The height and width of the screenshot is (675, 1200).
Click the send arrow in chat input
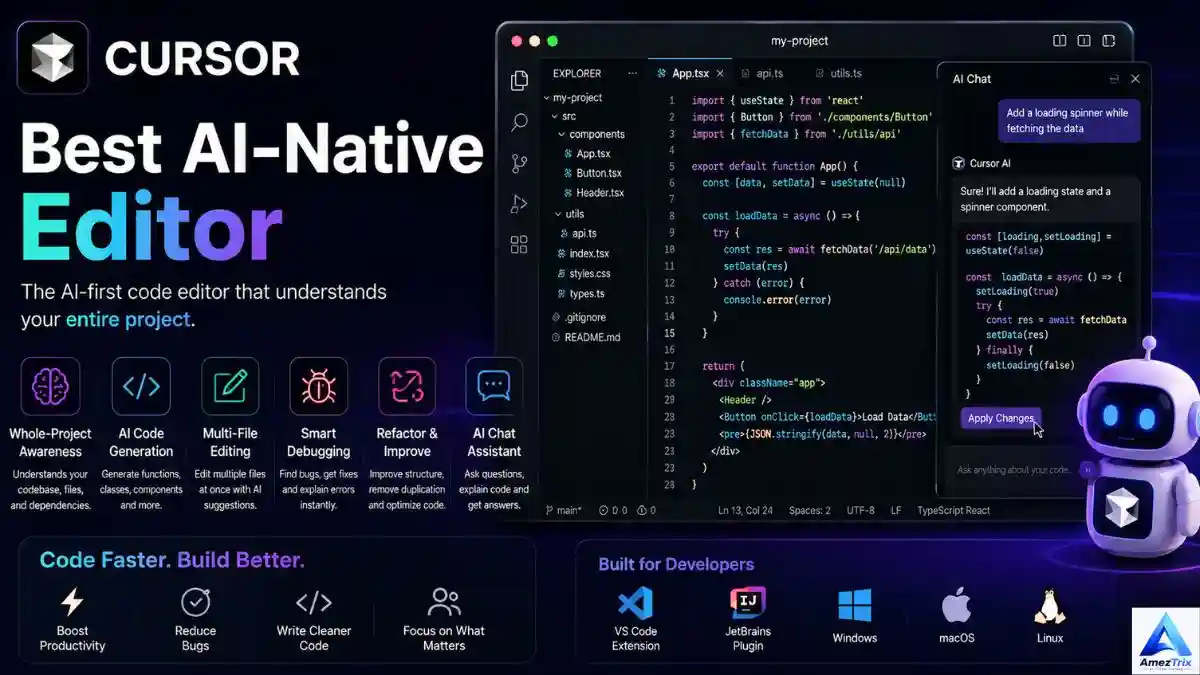(x=1087, y=469)
